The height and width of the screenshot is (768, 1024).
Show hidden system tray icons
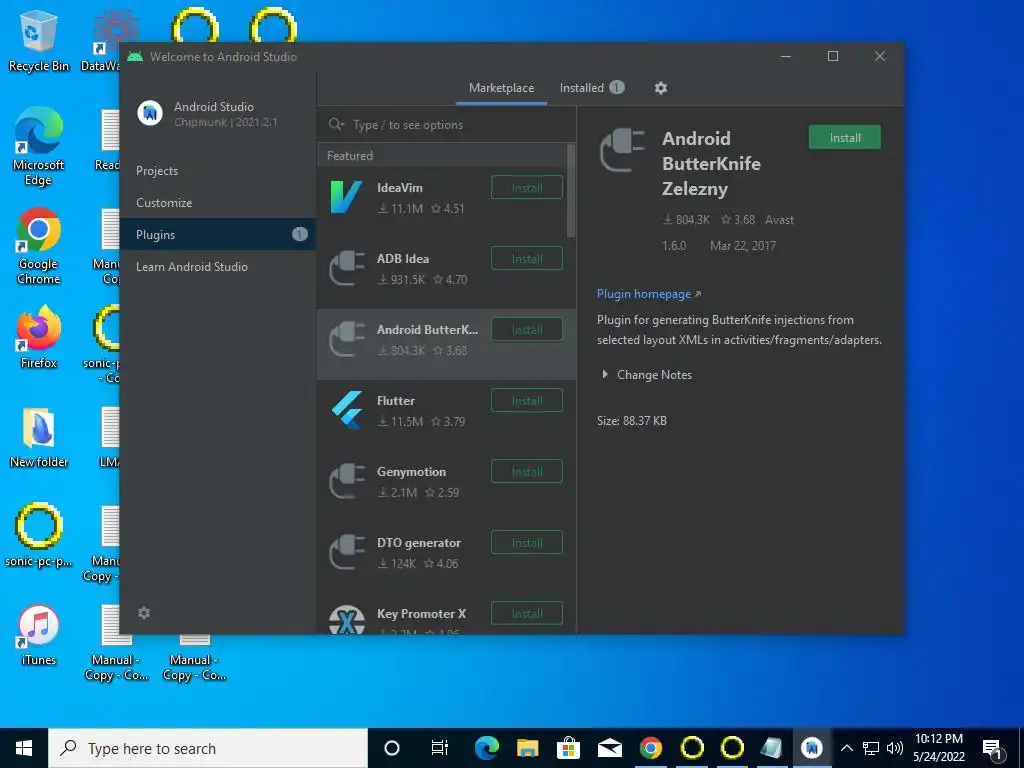[847, 748]
